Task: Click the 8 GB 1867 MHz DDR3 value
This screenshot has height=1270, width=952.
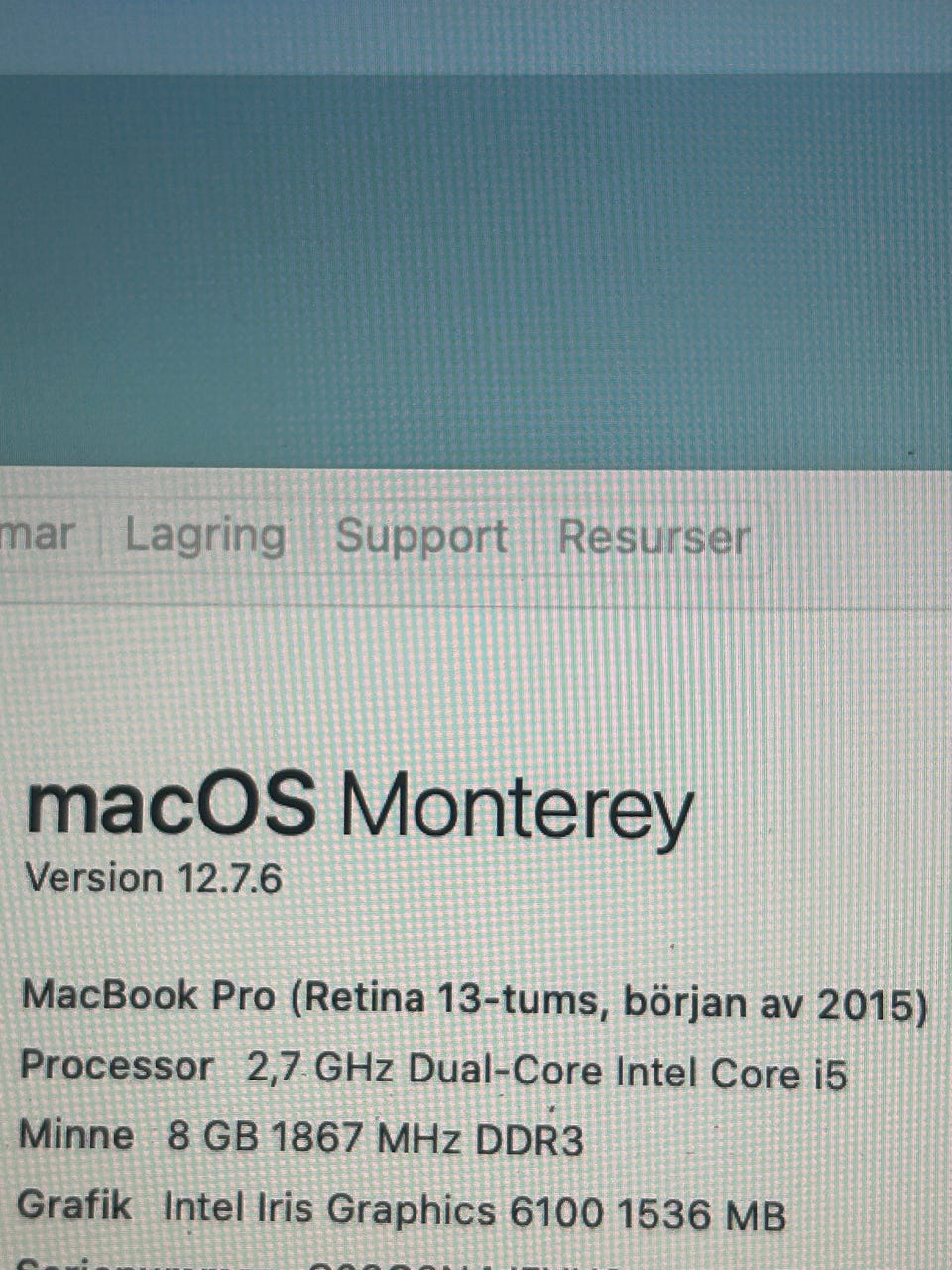Action: coord(375,1138)
